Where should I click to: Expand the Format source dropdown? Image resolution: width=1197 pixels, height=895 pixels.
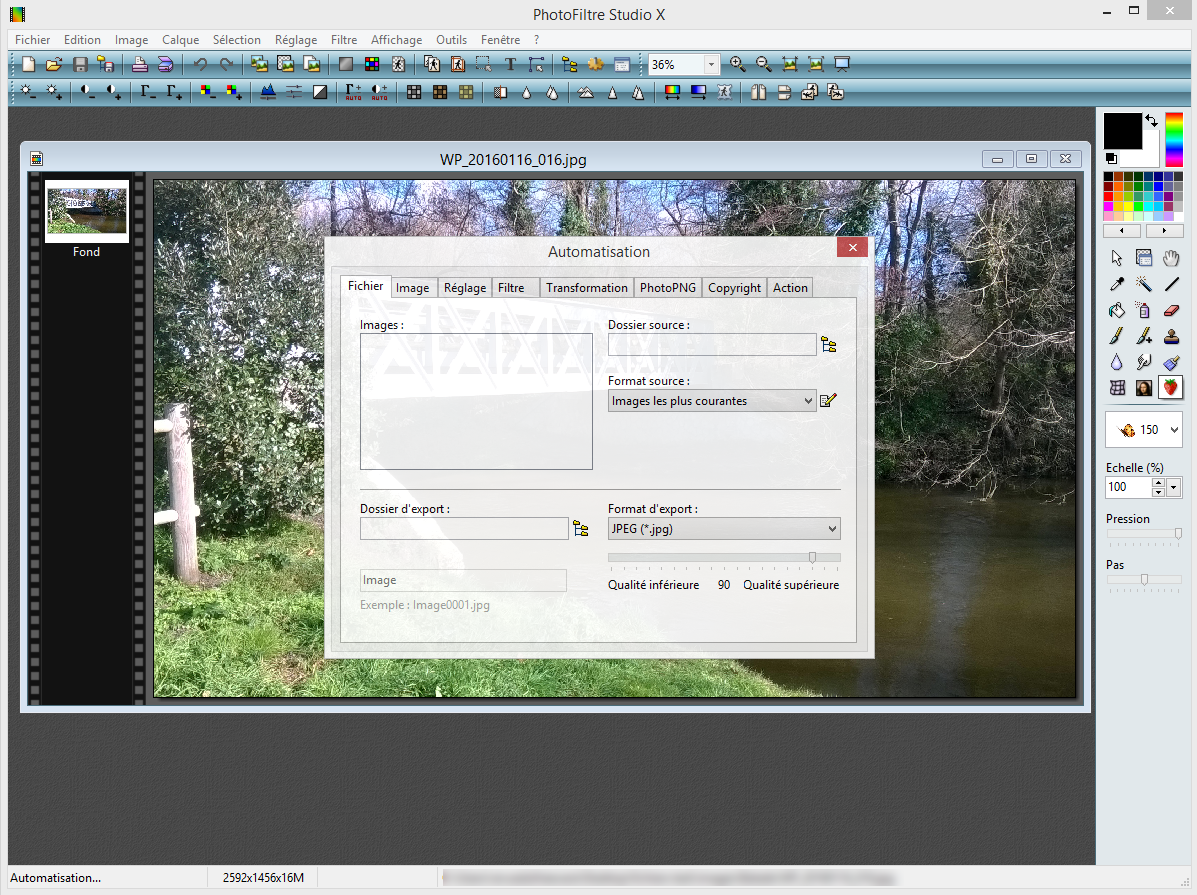click(808, 401)
